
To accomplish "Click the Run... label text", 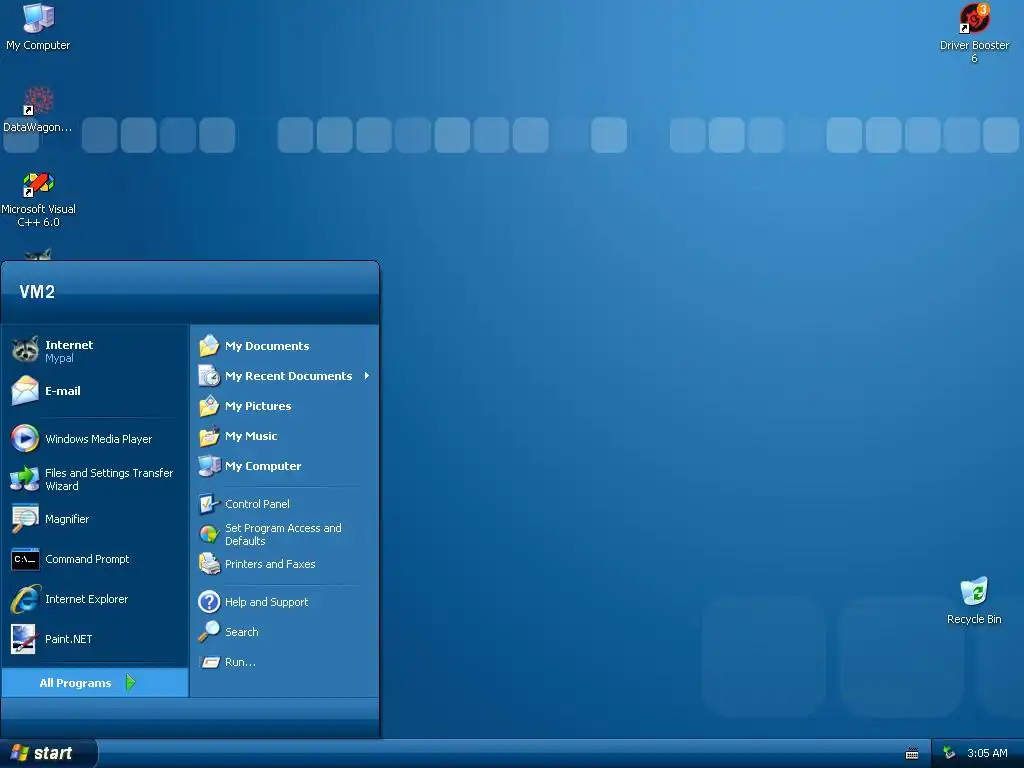I will click(x=240, y=662).
